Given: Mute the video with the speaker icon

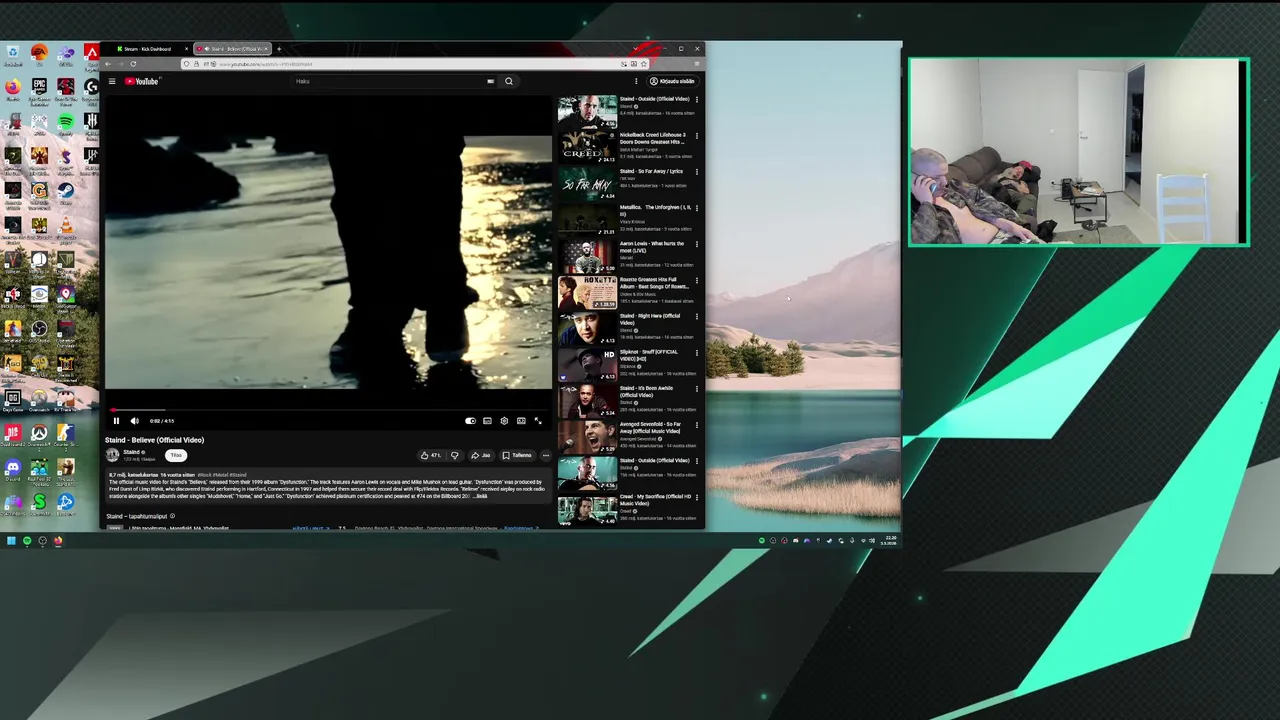Looking at the screenshot, I should pyautogui.click(x=134, y=421).
